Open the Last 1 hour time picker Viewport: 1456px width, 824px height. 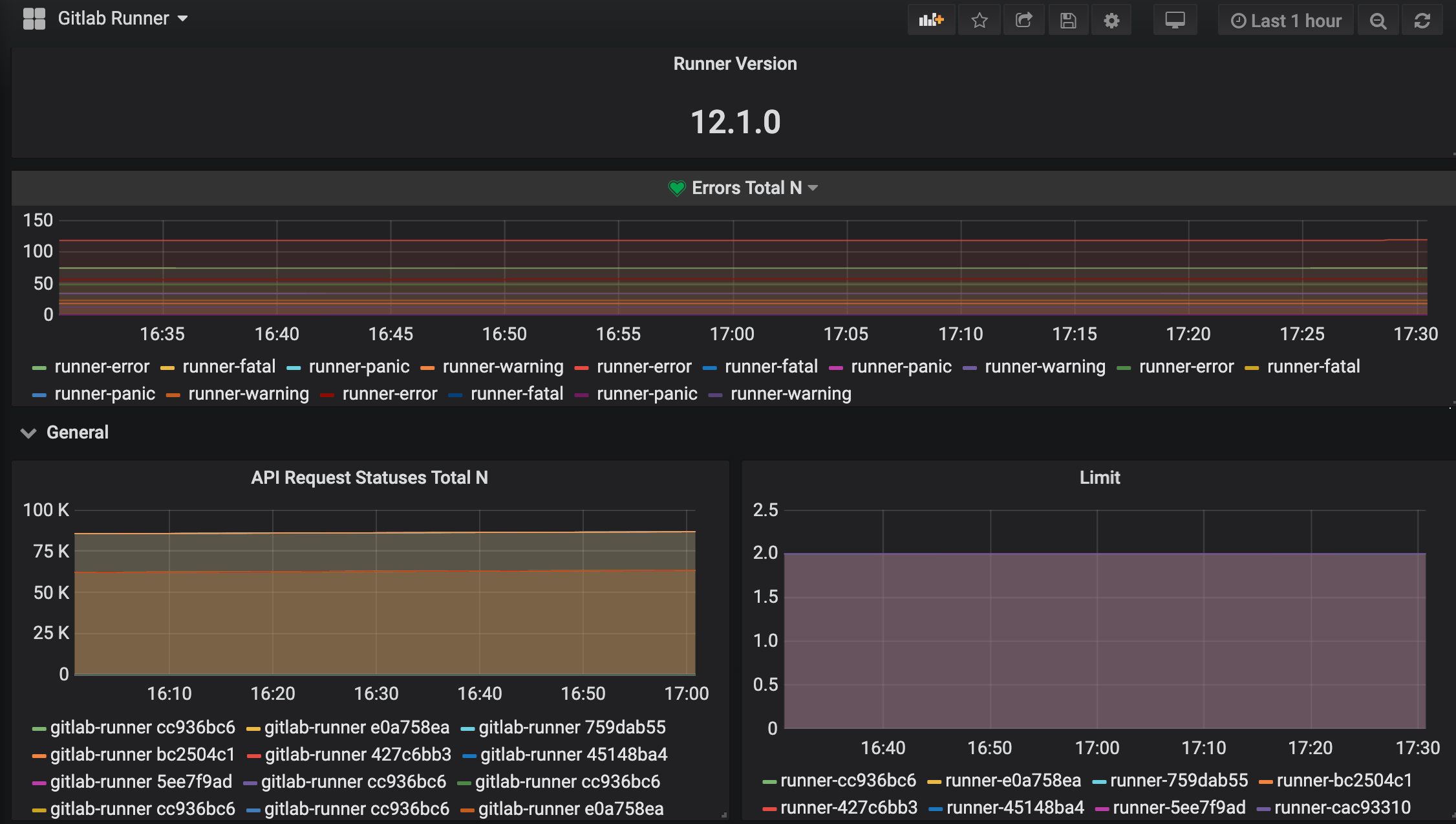click(1285, 20)
